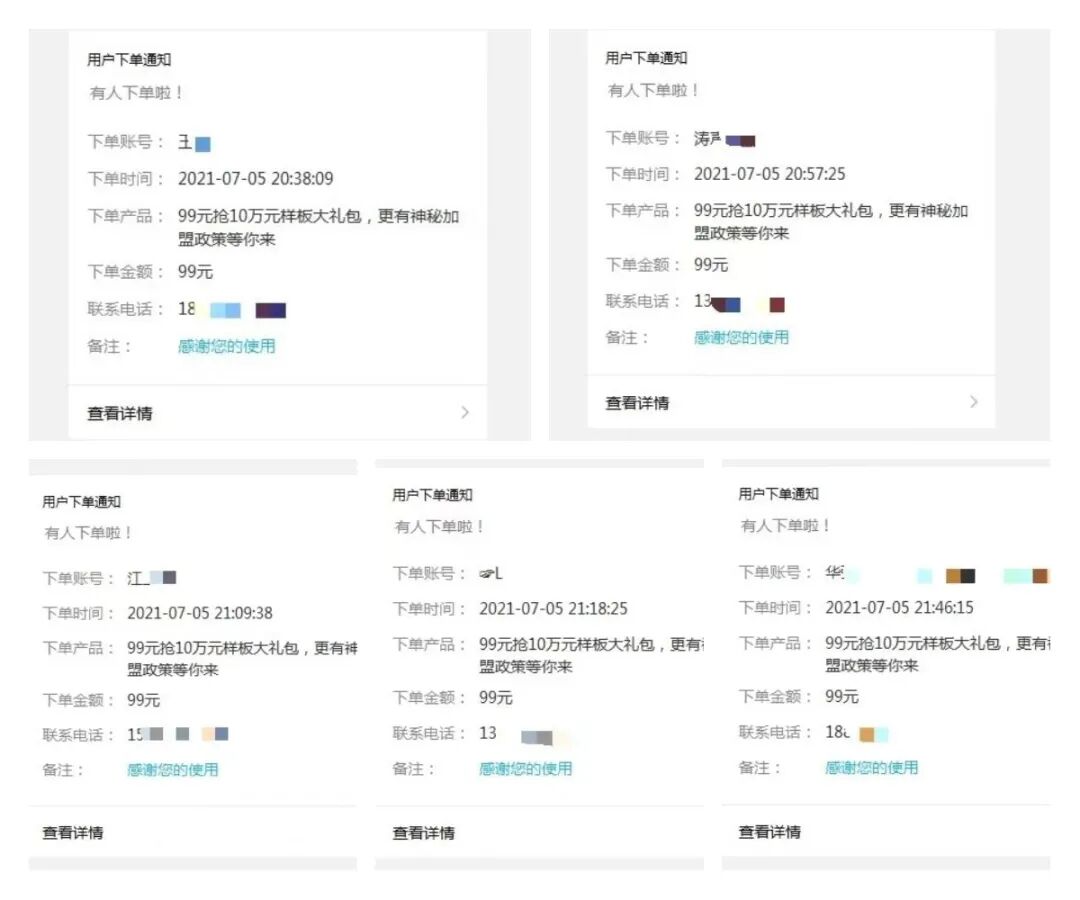Click 有人下单啦！ on the 21:18:25 card
The width and height of the screenshot is (1080, 900).
(x=439, y=527)
